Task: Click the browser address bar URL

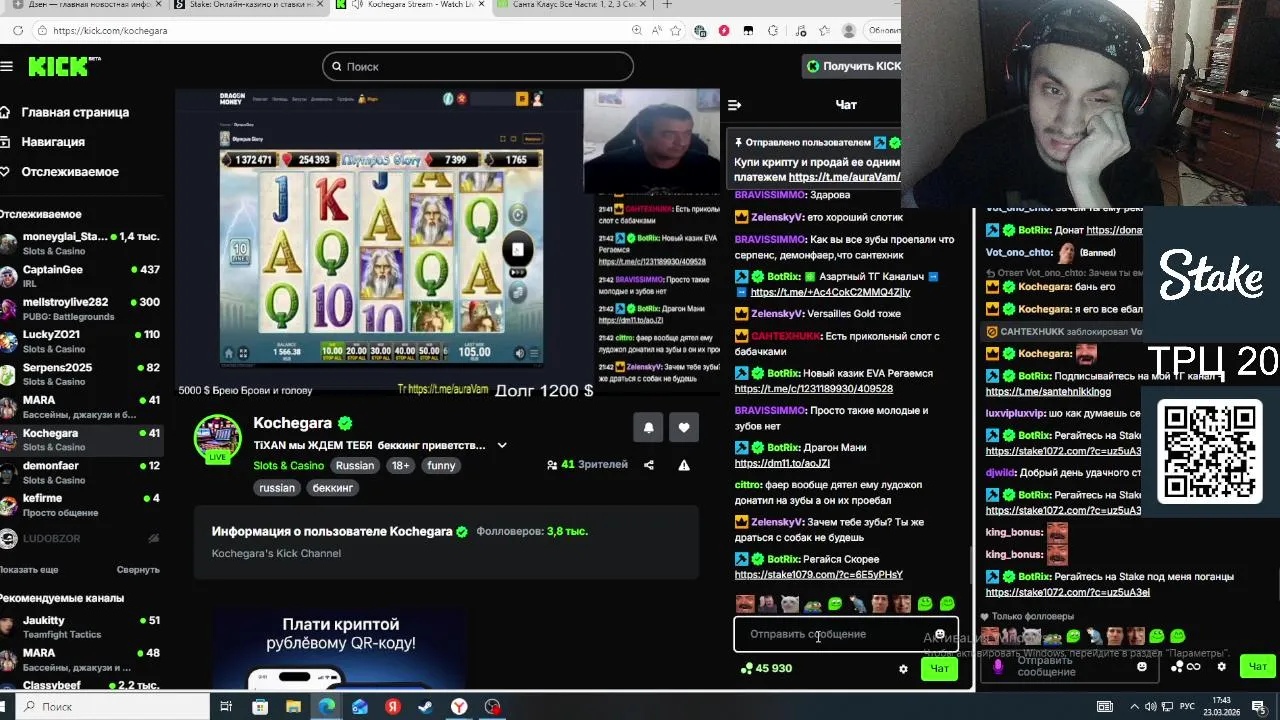Action: [110, 30]
